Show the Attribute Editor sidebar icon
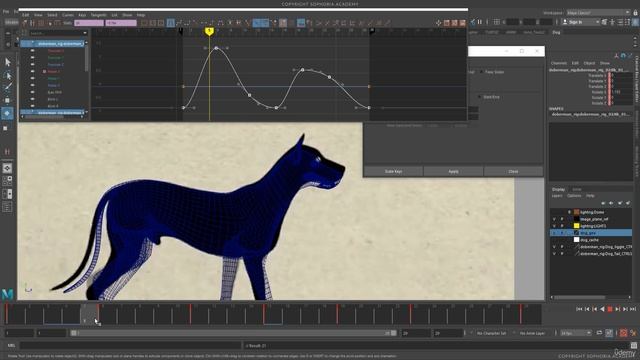Image resolution: width=640 pixels, height=360 pixels. pos(620,22)
